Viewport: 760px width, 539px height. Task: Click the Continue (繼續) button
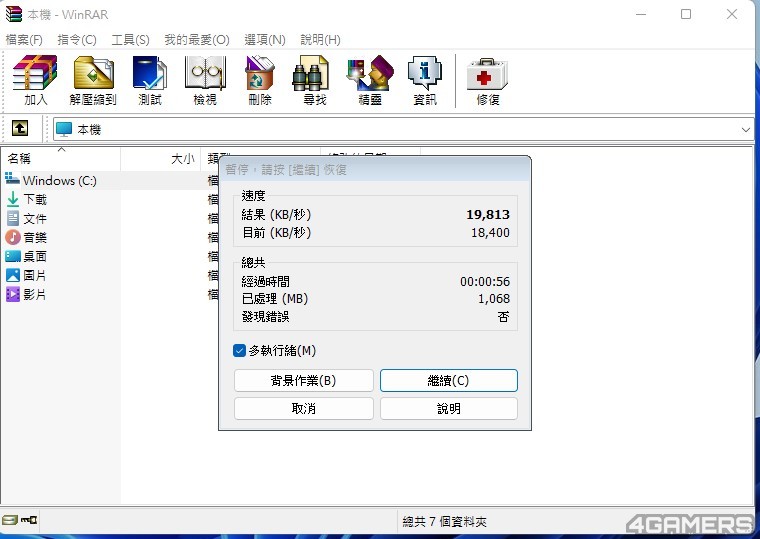pos(448,380)
